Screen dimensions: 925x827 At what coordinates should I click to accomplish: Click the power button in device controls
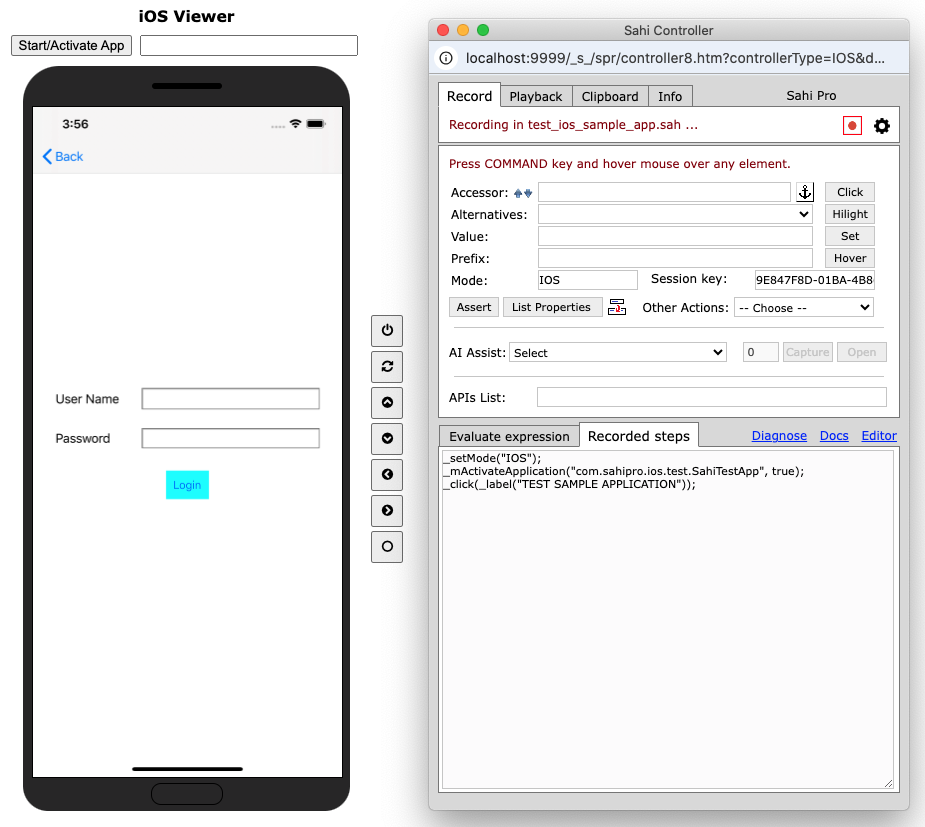click(387, 330)
